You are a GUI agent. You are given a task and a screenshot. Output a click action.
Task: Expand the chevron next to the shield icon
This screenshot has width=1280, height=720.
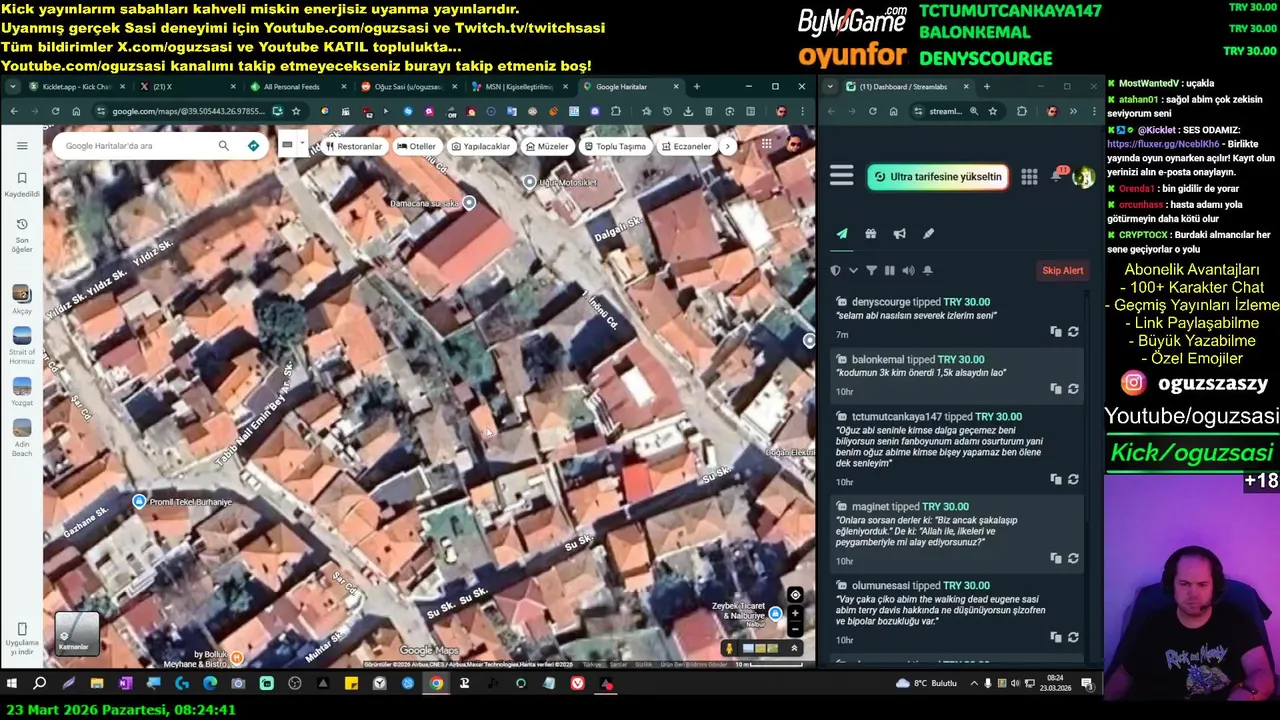coord(853,270)
